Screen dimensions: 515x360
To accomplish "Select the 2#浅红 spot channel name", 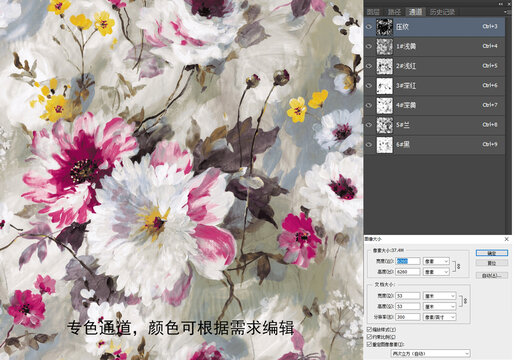I will click(x=406, y=66).
